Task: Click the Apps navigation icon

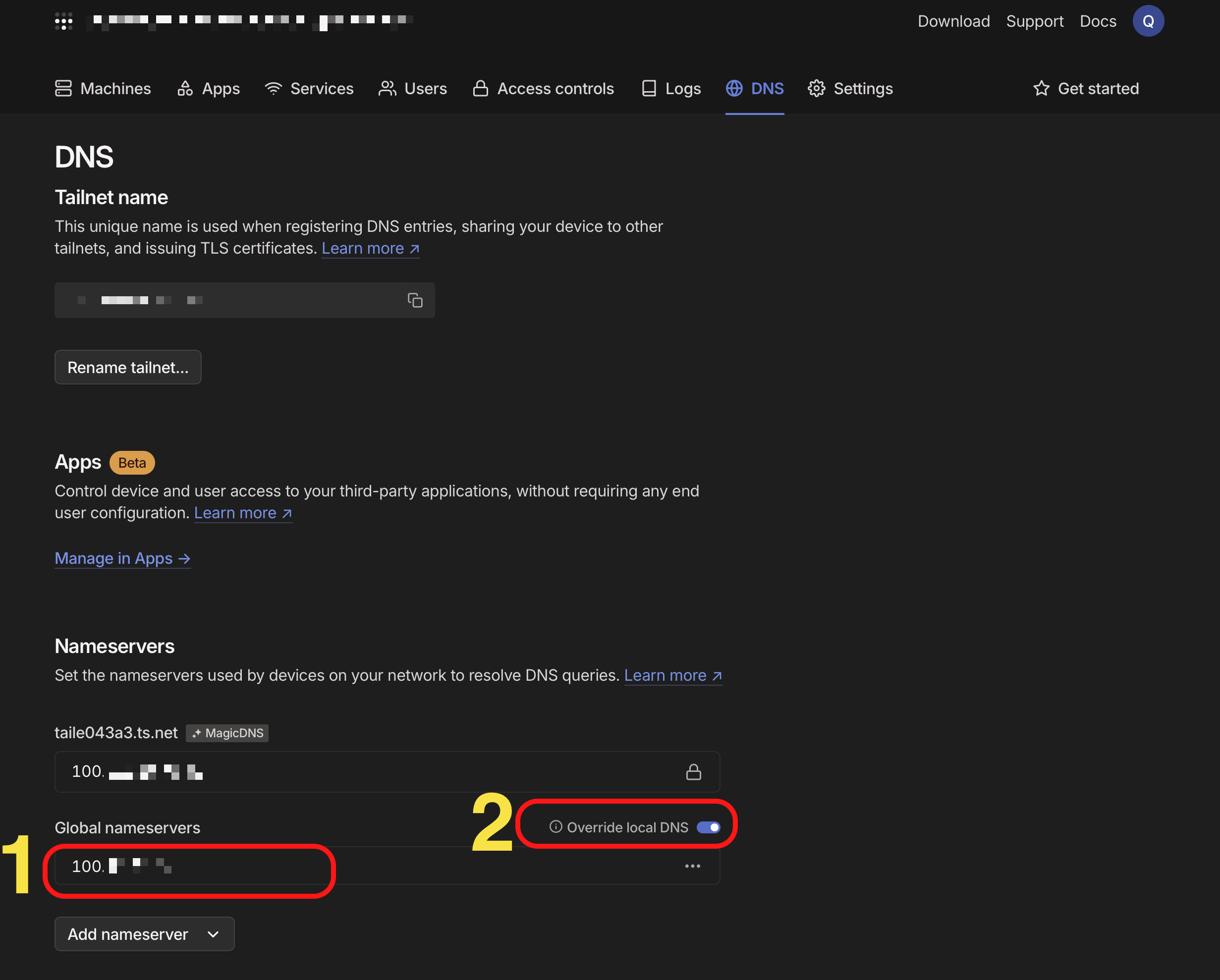Action: [185, 88]
